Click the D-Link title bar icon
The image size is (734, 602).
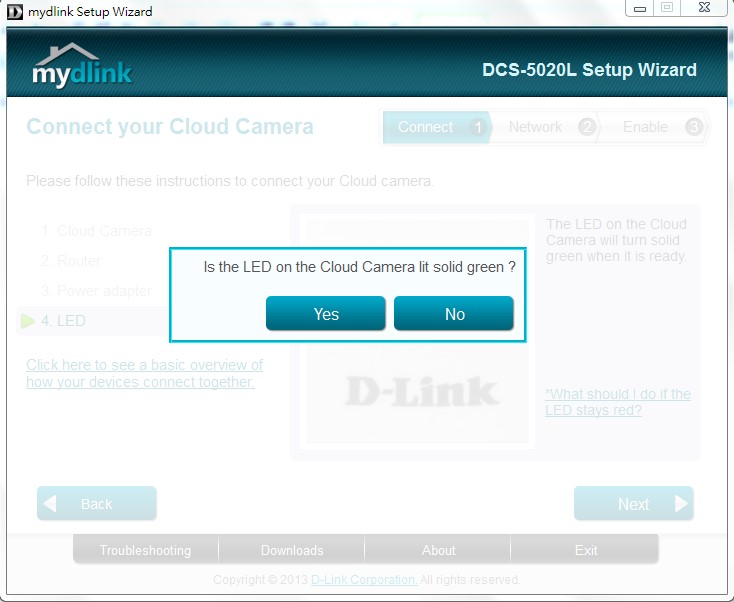(15, 12)
